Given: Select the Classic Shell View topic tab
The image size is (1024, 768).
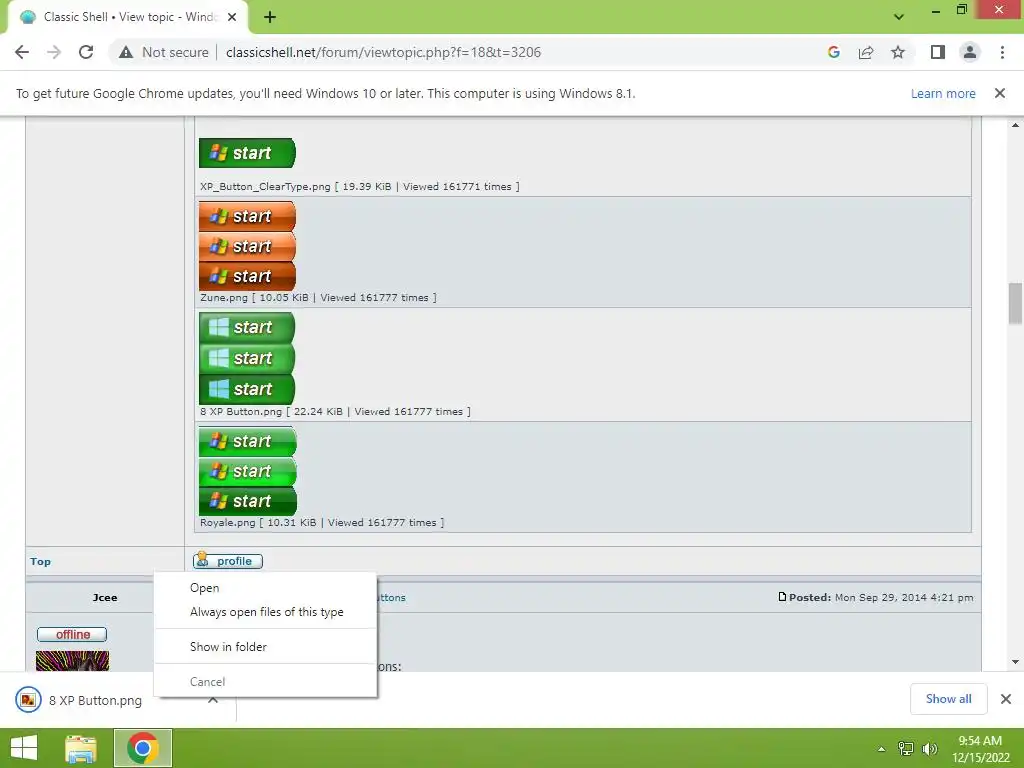Looking at the screenshot, I should [x=129, y=18].
